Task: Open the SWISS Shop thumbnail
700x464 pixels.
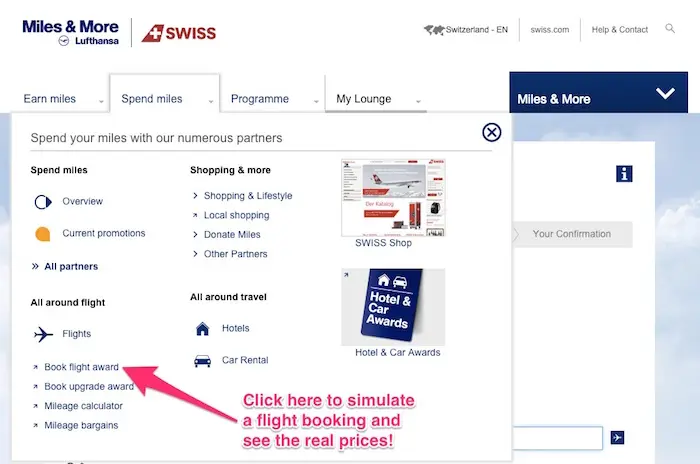Action: (x=393, y=198)
